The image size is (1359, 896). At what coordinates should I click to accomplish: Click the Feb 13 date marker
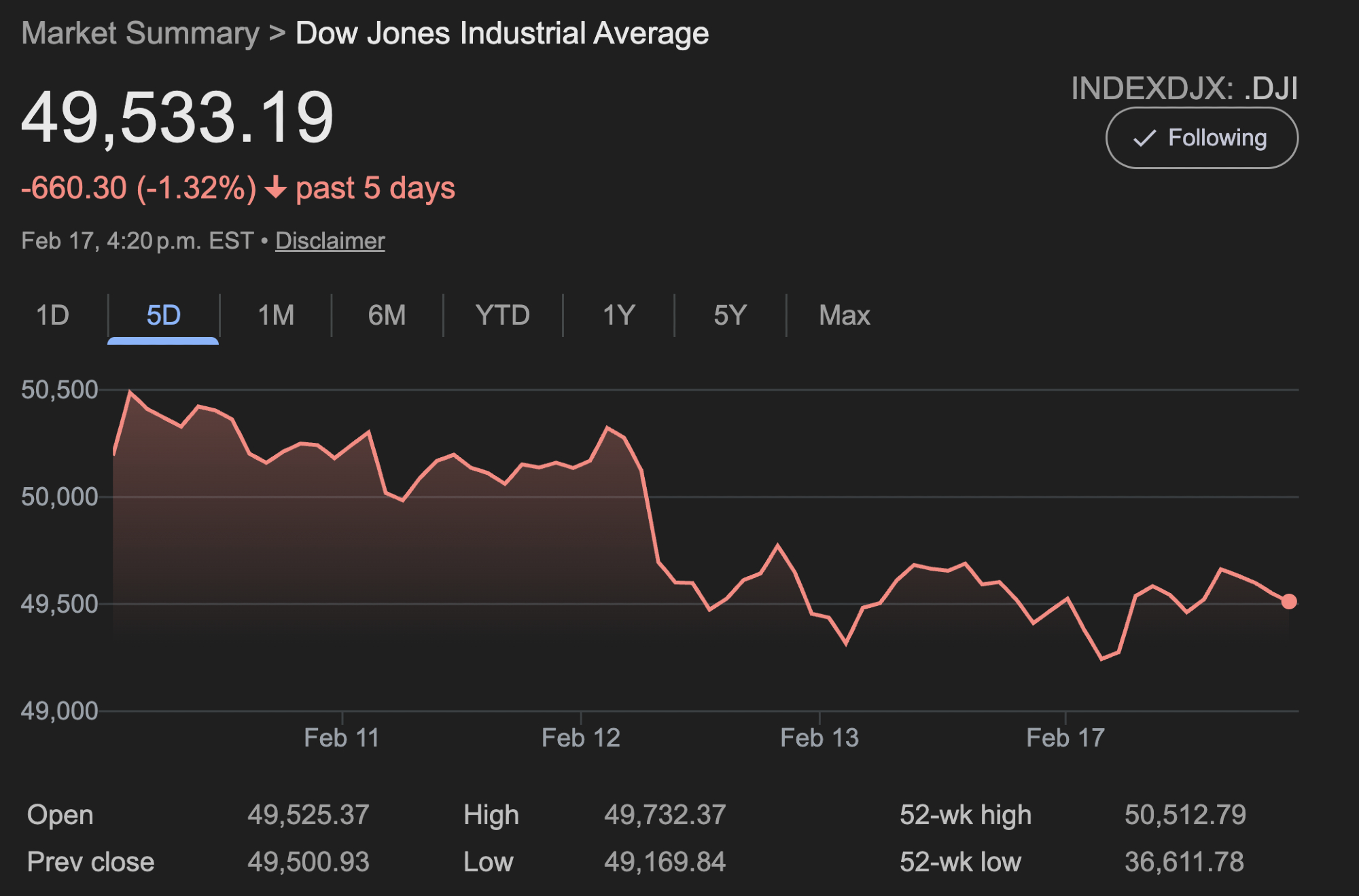819,738
